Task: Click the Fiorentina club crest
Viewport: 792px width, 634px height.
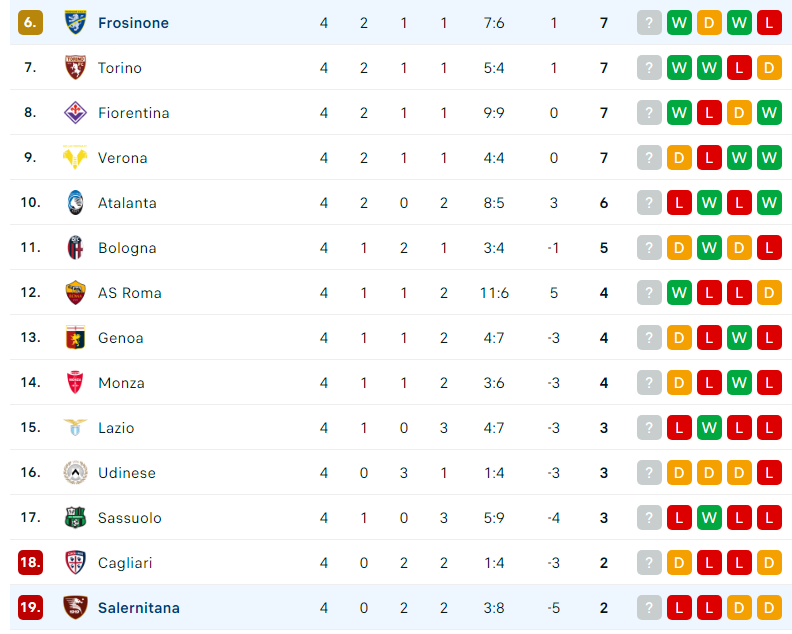Action: [75, 113]
